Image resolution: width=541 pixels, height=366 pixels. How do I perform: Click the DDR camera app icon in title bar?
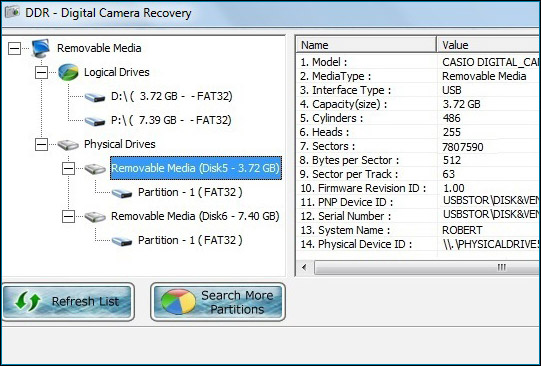coord(12,13)
